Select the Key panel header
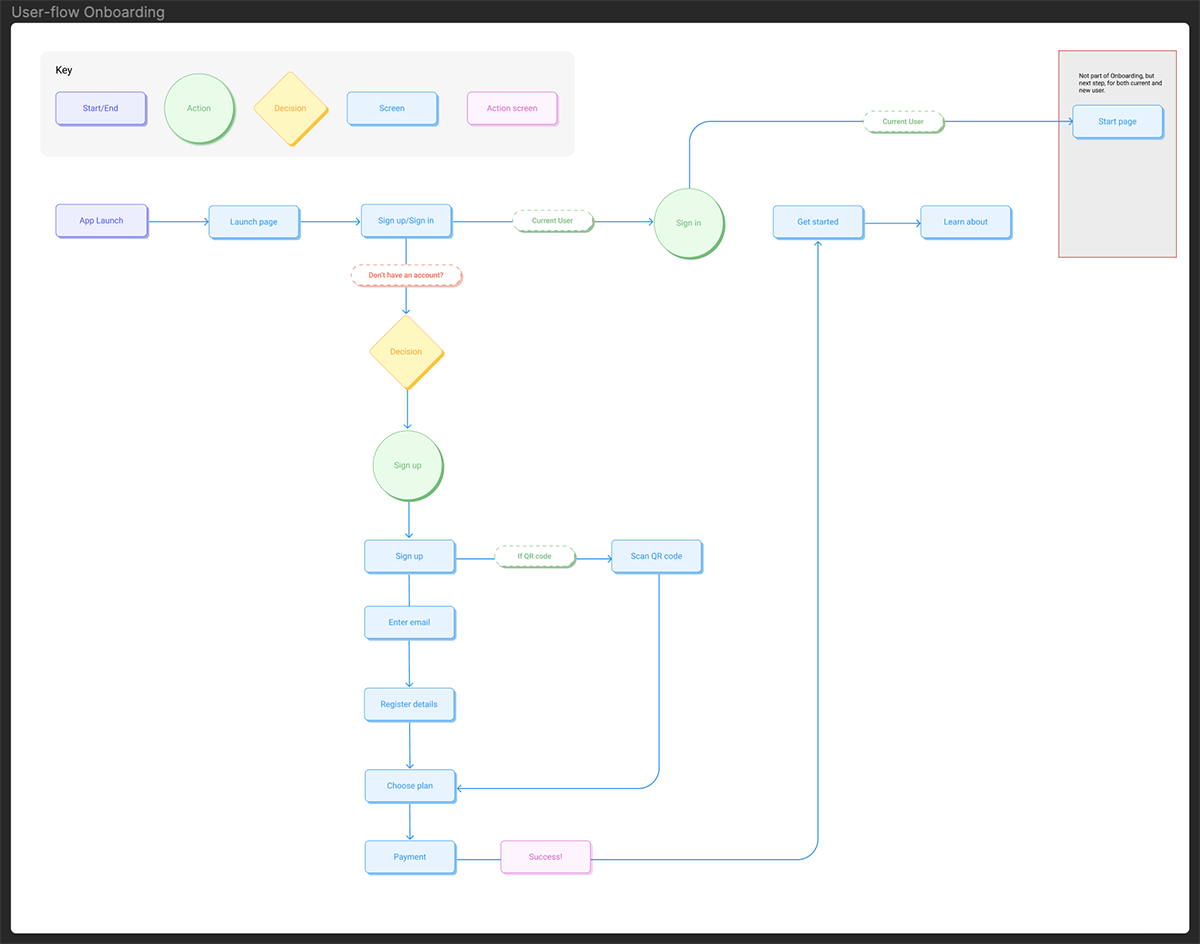This screenshot has height=944, width=1200. 64,69
